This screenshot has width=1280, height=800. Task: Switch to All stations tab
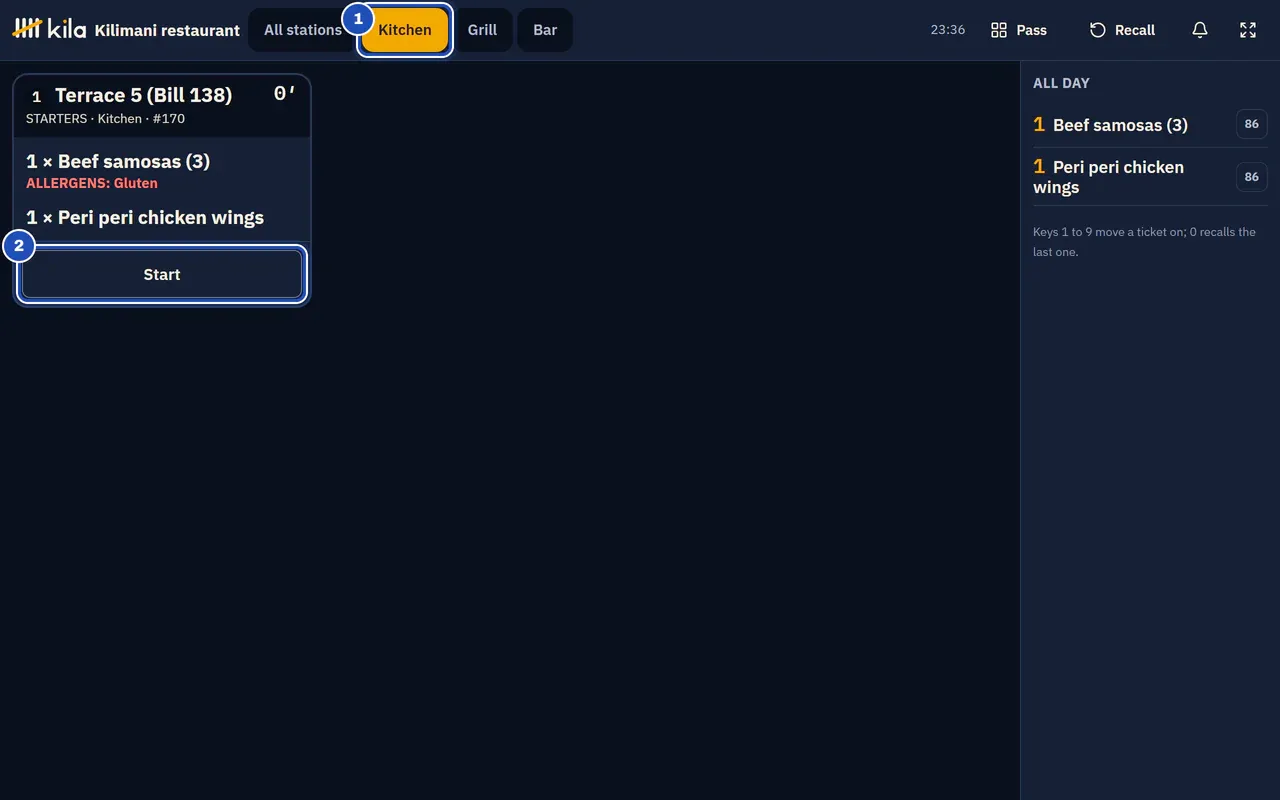(x=303, y=30)
